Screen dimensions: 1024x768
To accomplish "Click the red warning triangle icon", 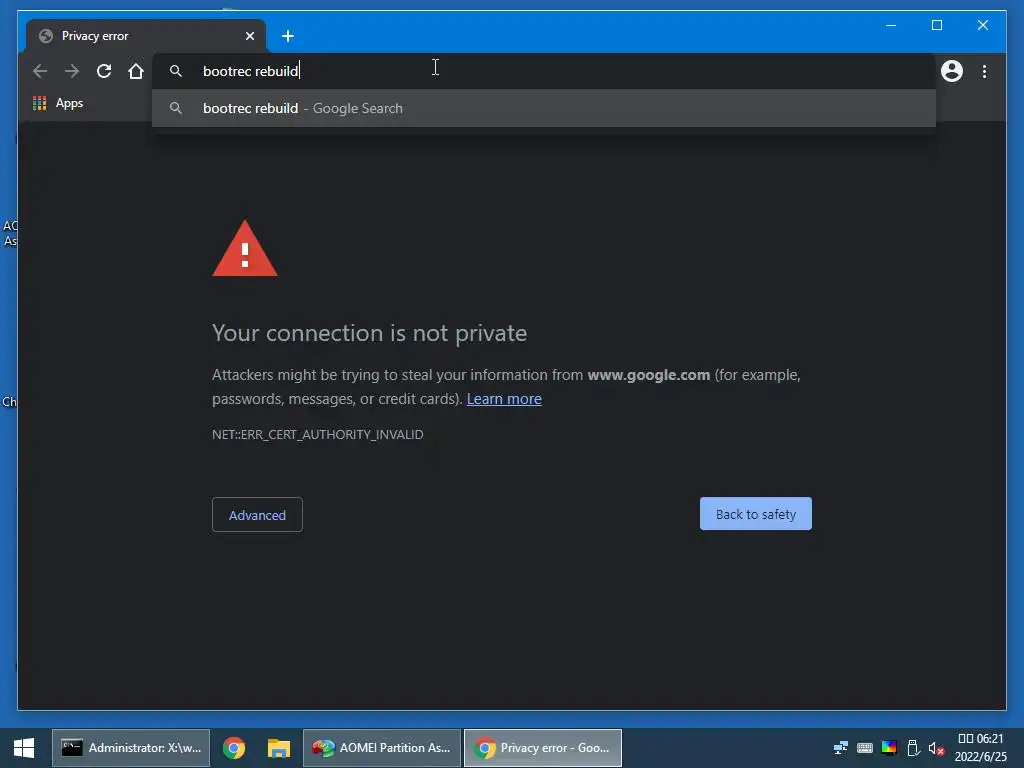I will click(x=245, y=250).
